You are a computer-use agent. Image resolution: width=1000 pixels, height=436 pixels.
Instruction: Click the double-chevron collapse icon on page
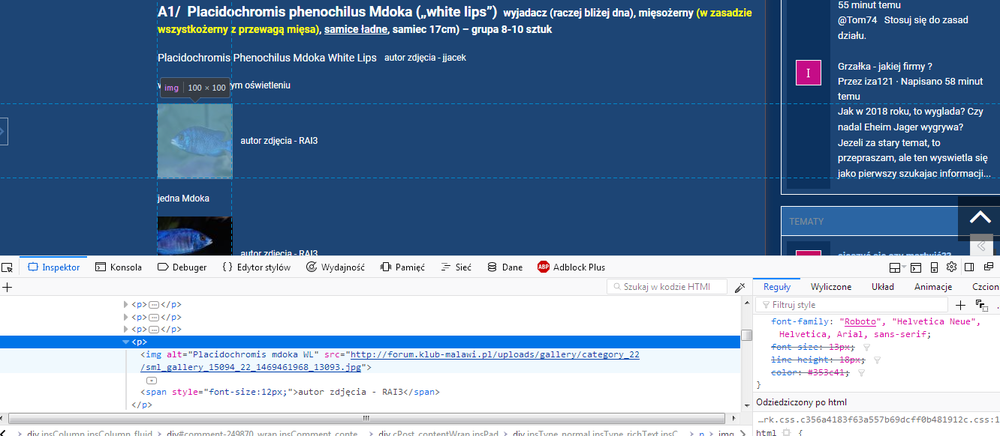983,246
